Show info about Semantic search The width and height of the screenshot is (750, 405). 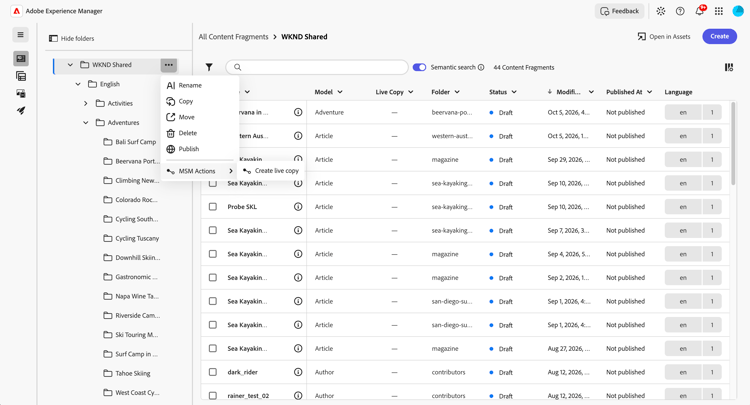tap(481, 67)
